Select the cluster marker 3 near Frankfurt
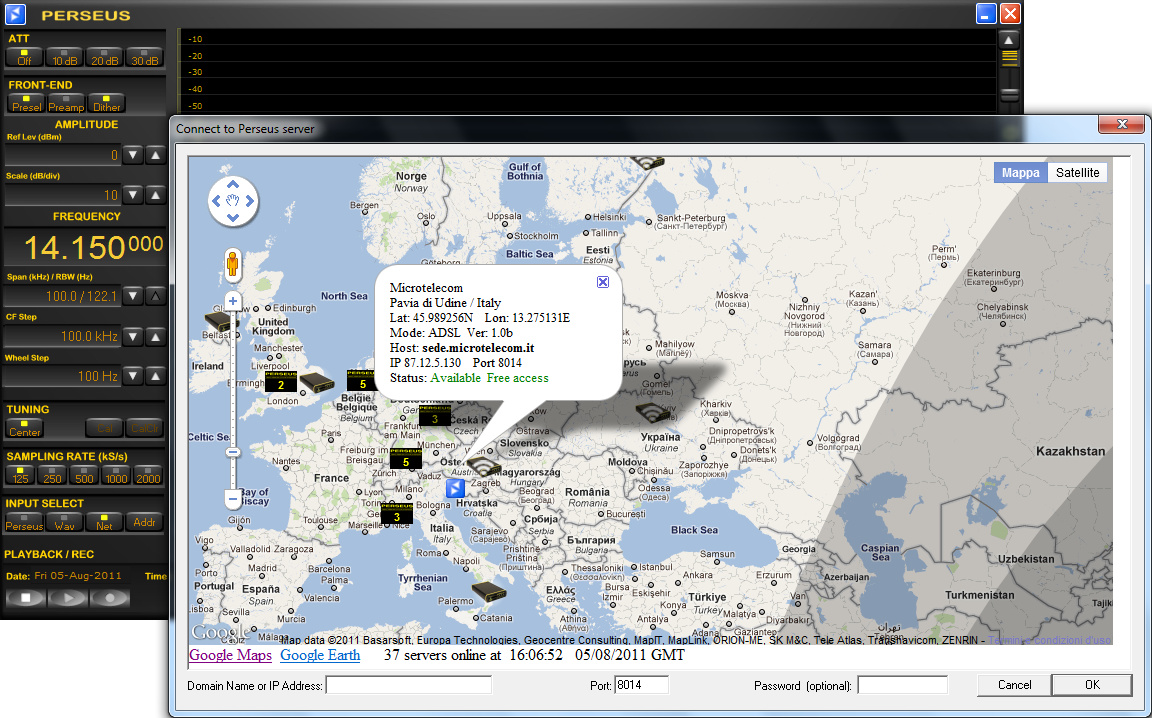 (434, 416)
